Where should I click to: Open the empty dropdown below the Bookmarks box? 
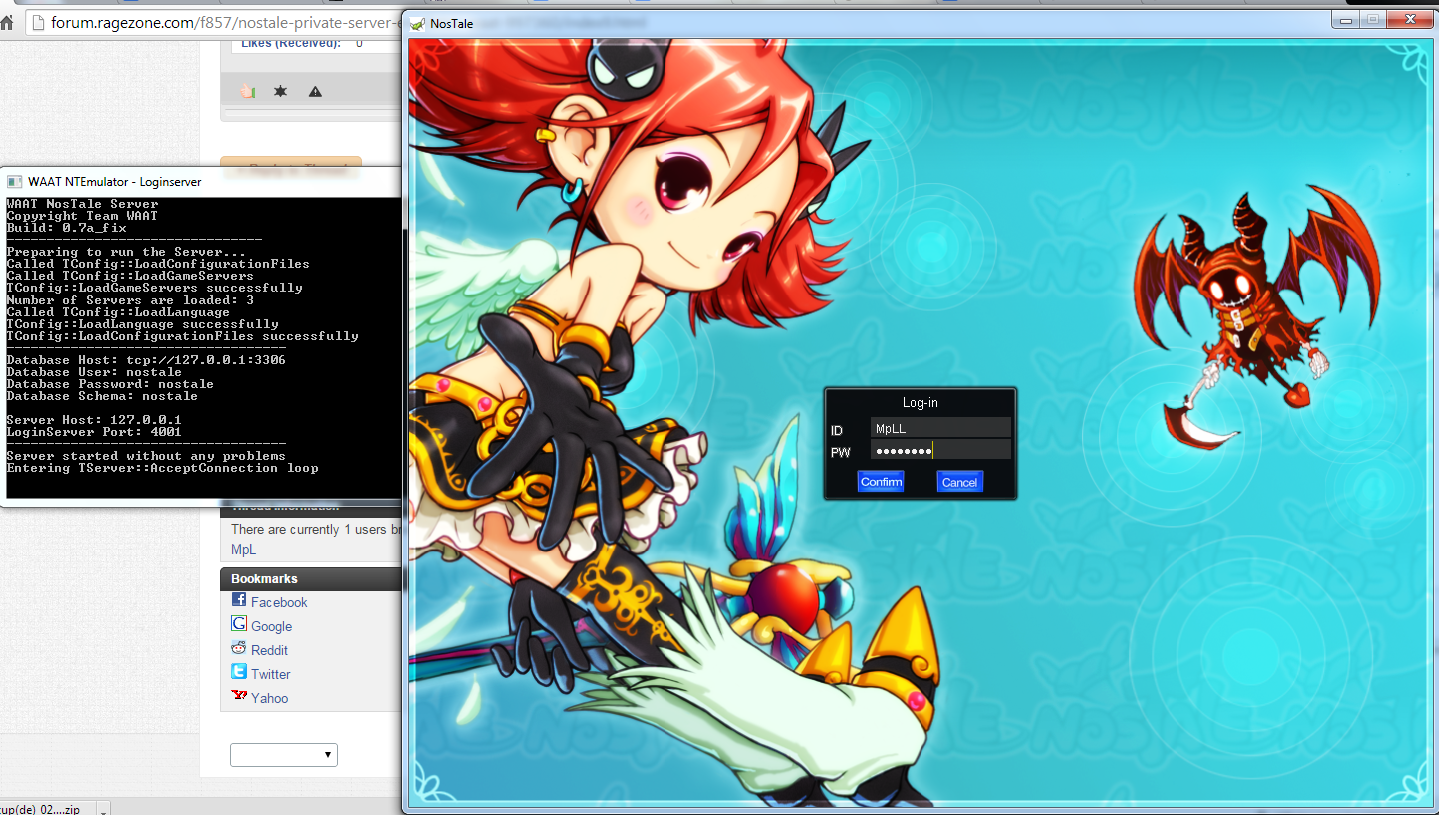click(284, 755)
